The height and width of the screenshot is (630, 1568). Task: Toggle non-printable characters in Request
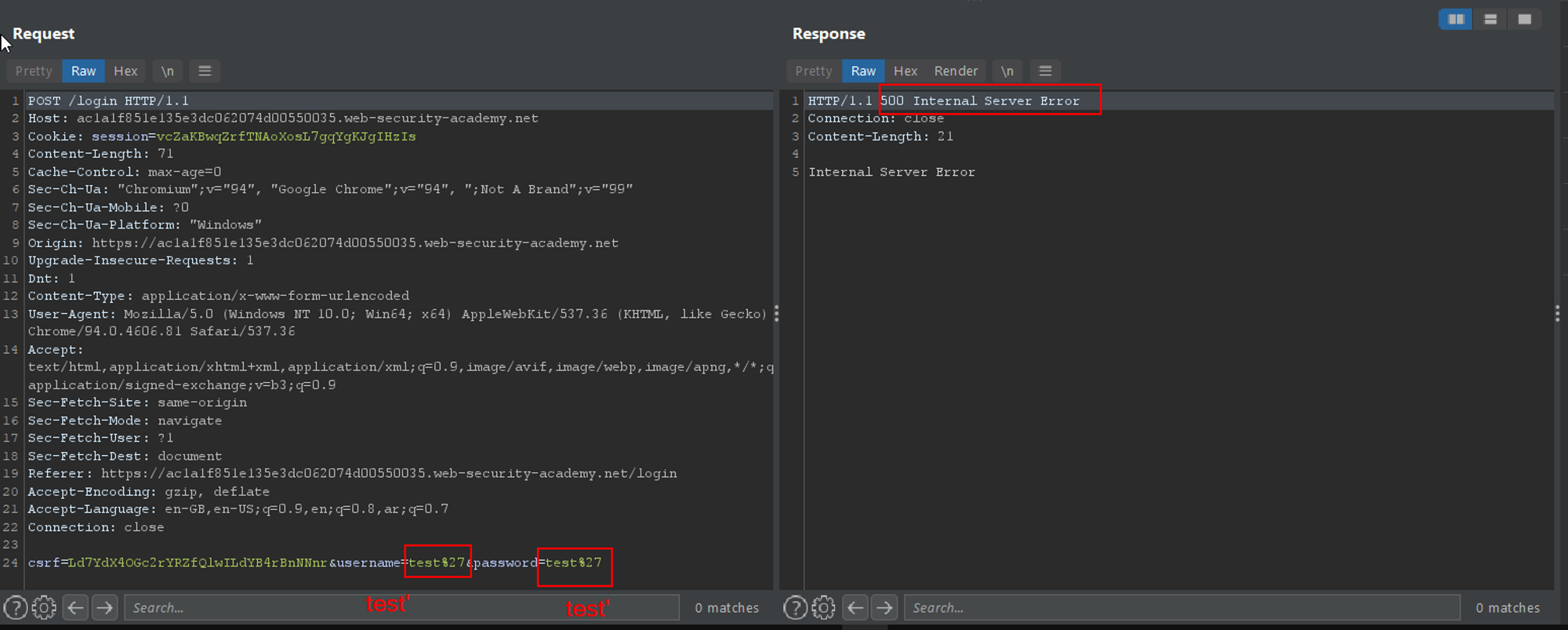point(167,71)
